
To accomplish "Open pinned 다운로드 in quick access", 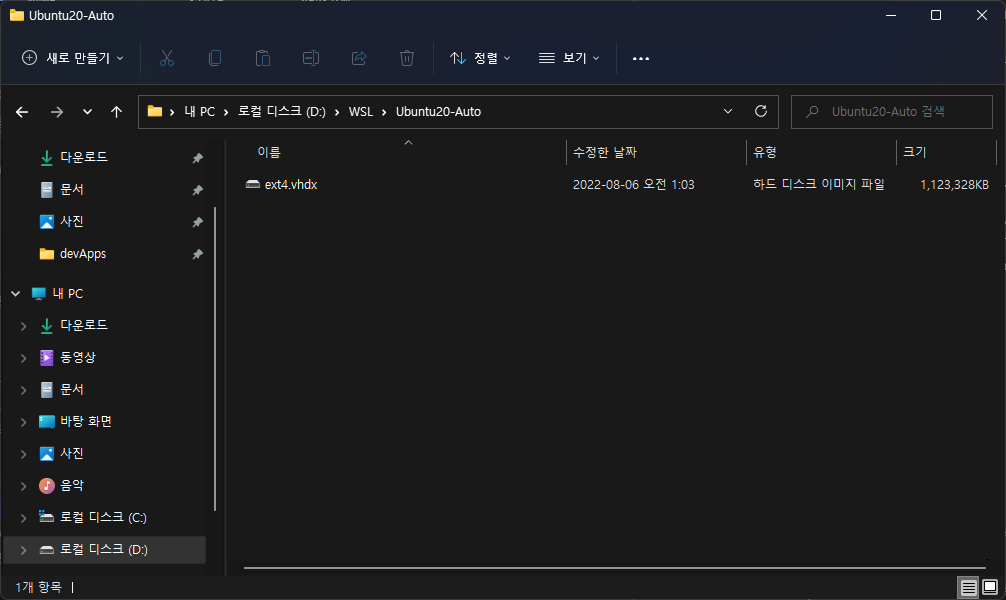I will [83, 157].
